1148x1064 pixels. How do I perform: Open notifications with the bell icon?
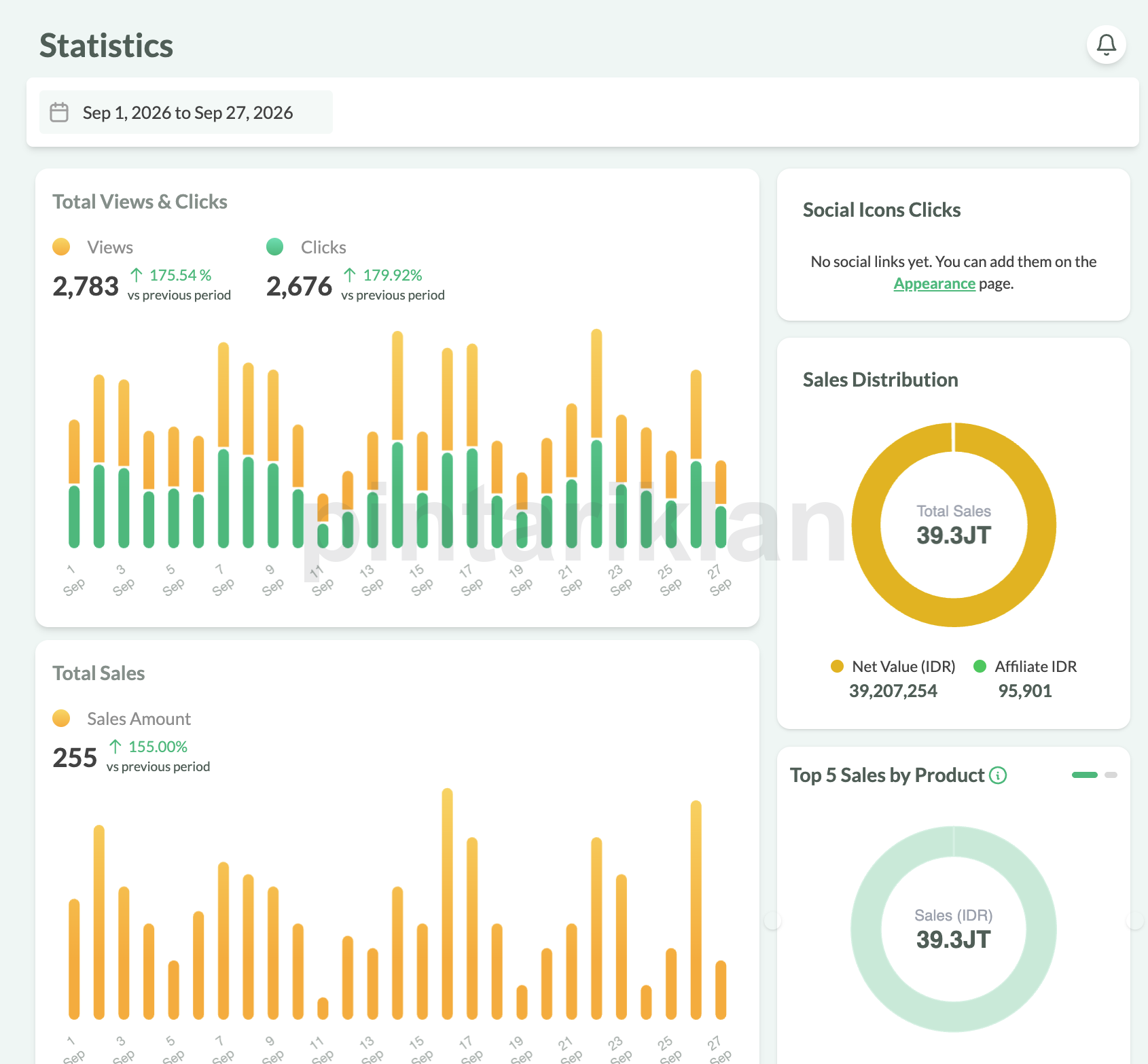[x=1107, y=45]
